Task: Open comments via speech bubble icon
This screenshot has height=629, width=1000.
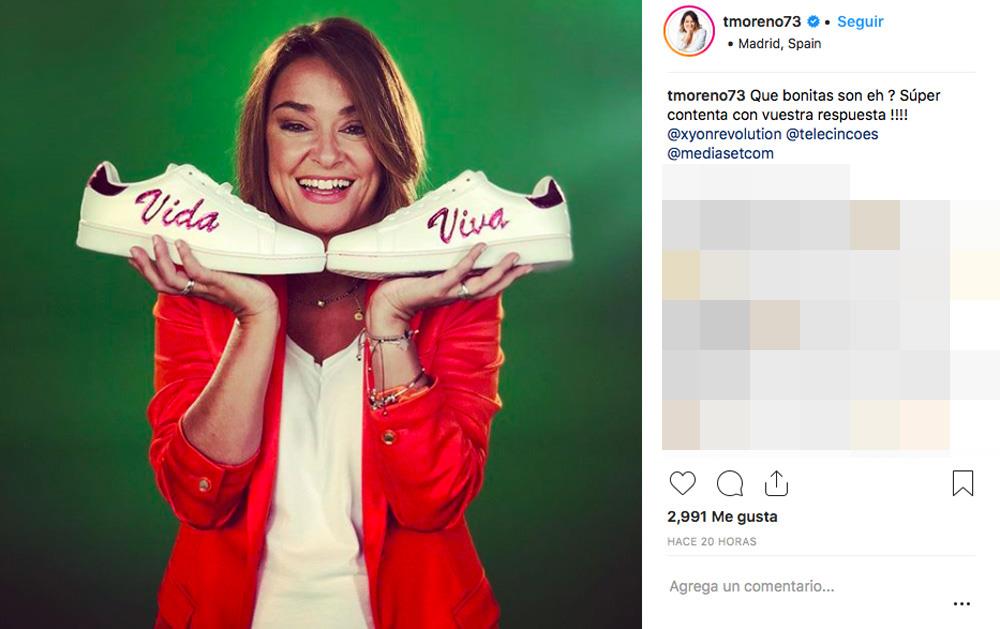Action: tap(730, 484)
